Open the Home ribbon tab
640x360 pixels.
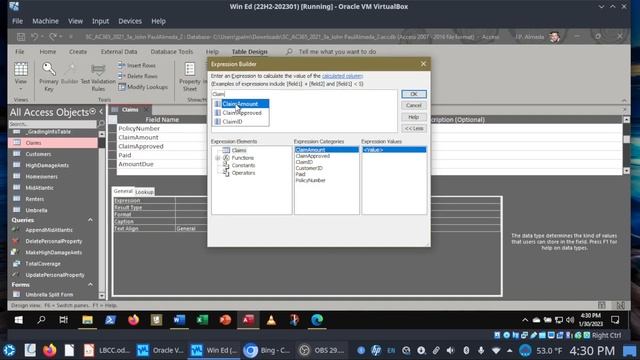click(x=48, y=52)
